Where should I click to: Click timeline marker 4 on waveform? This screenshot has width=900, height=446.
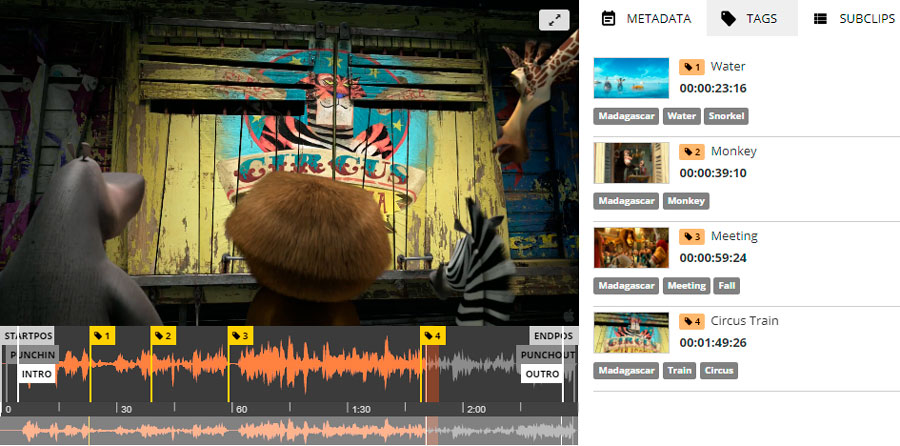click(x=433, y=336)
